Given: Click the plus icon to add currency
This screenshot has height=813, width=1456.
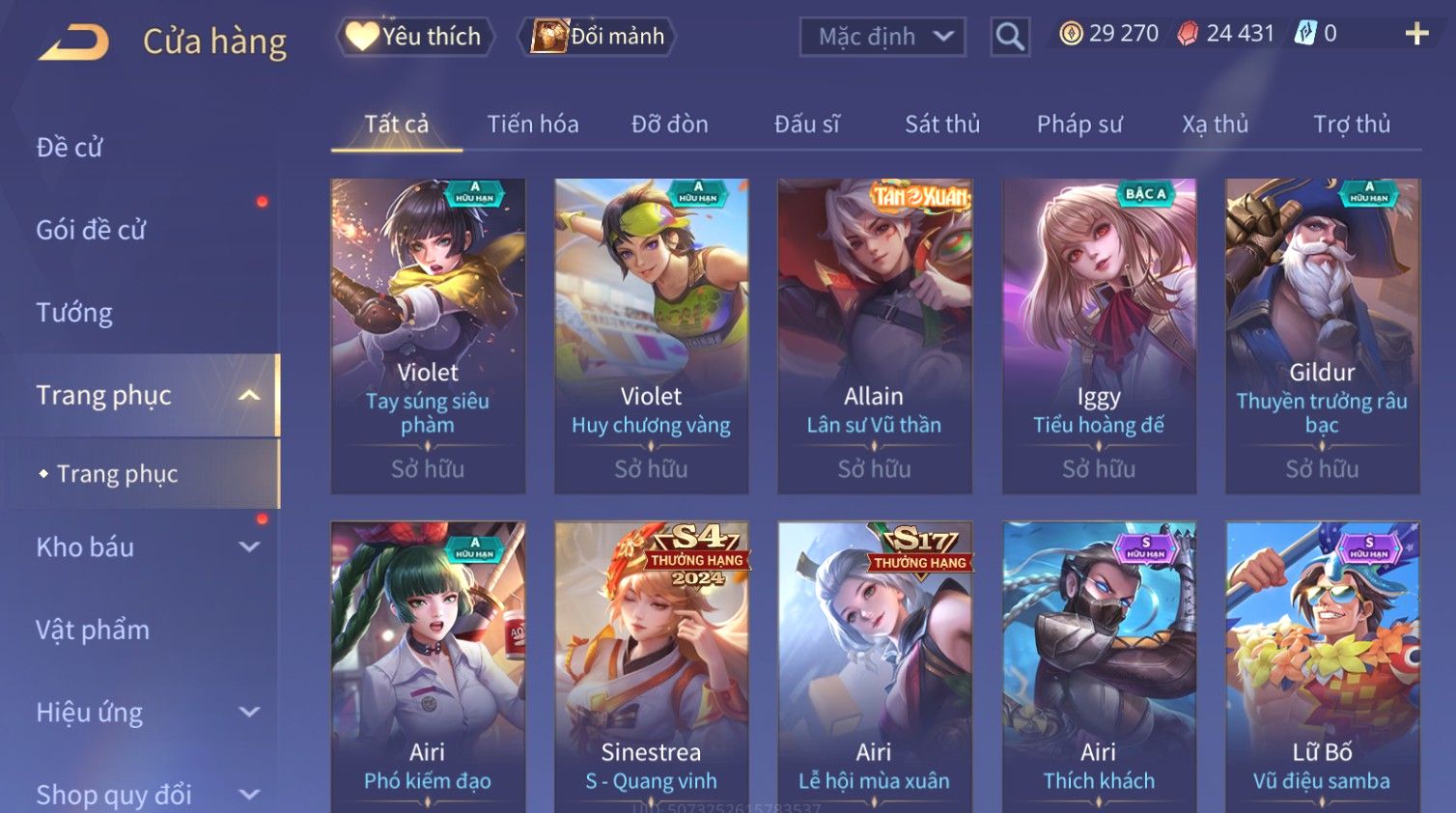Looking at the screenshot, I should click(1416, 34).
